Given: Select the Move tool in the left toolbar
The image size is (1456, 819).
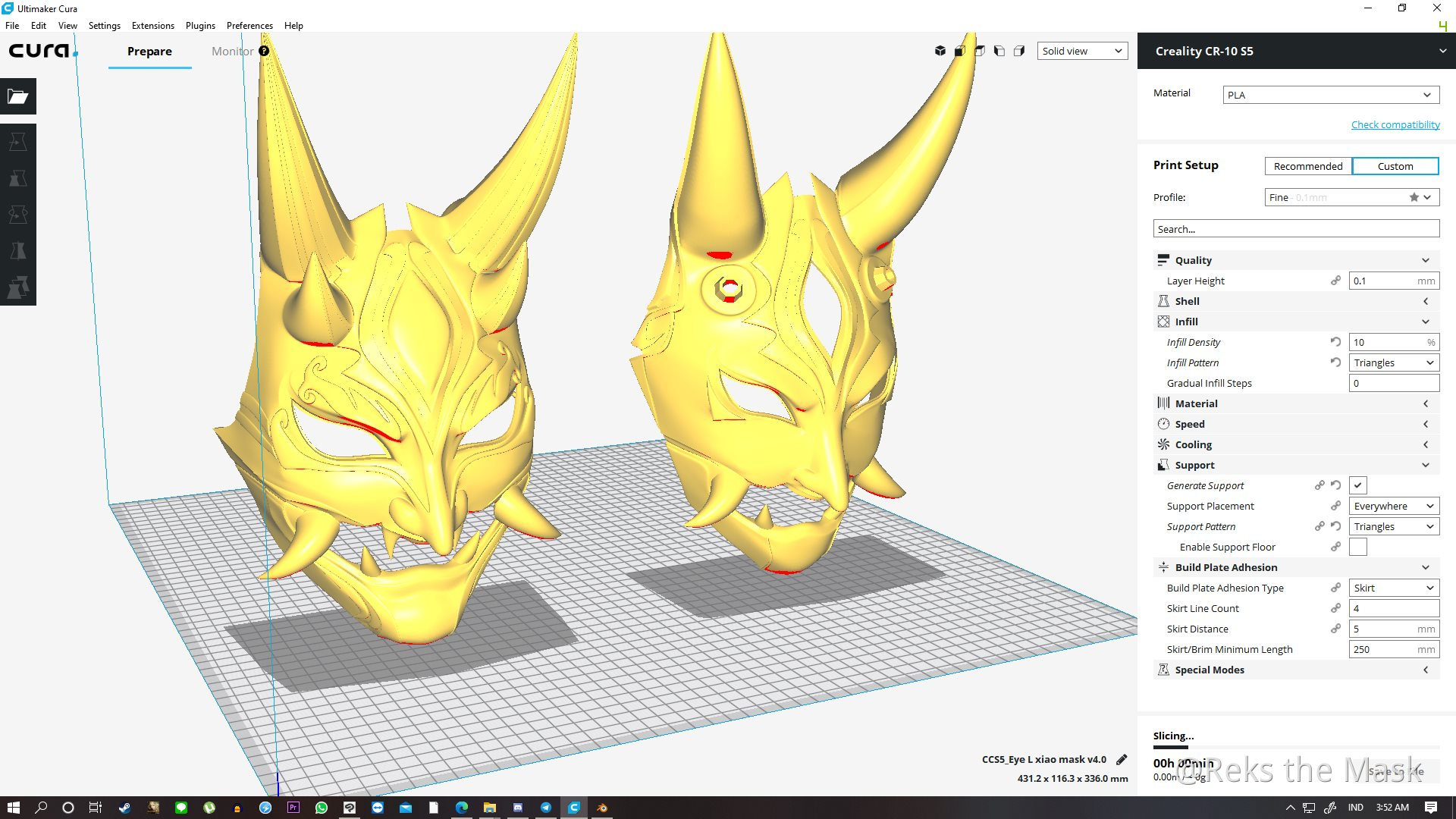Looking at the screenshot, I should pyautogui.click(x=18, y=141).
